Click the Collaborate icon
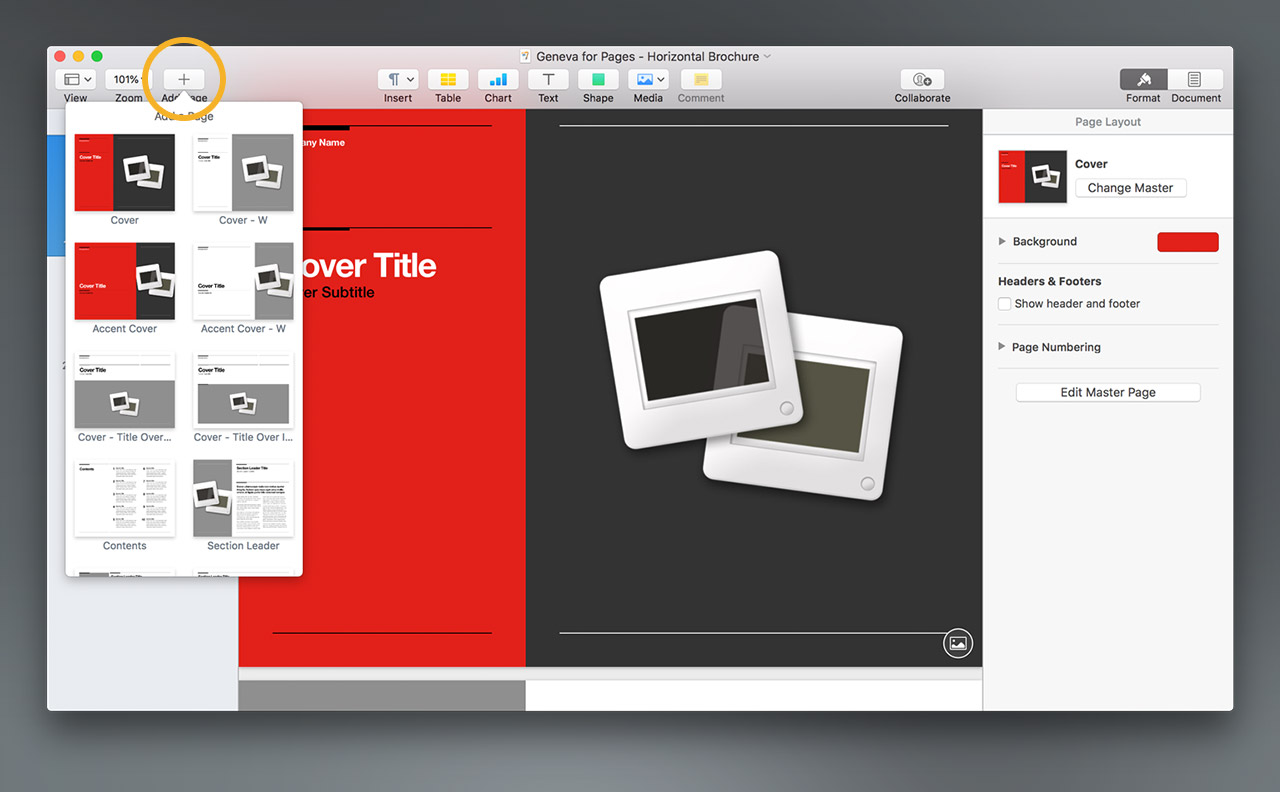The width and height of the screenshot is (1280, 792). (x=922, y=79)
